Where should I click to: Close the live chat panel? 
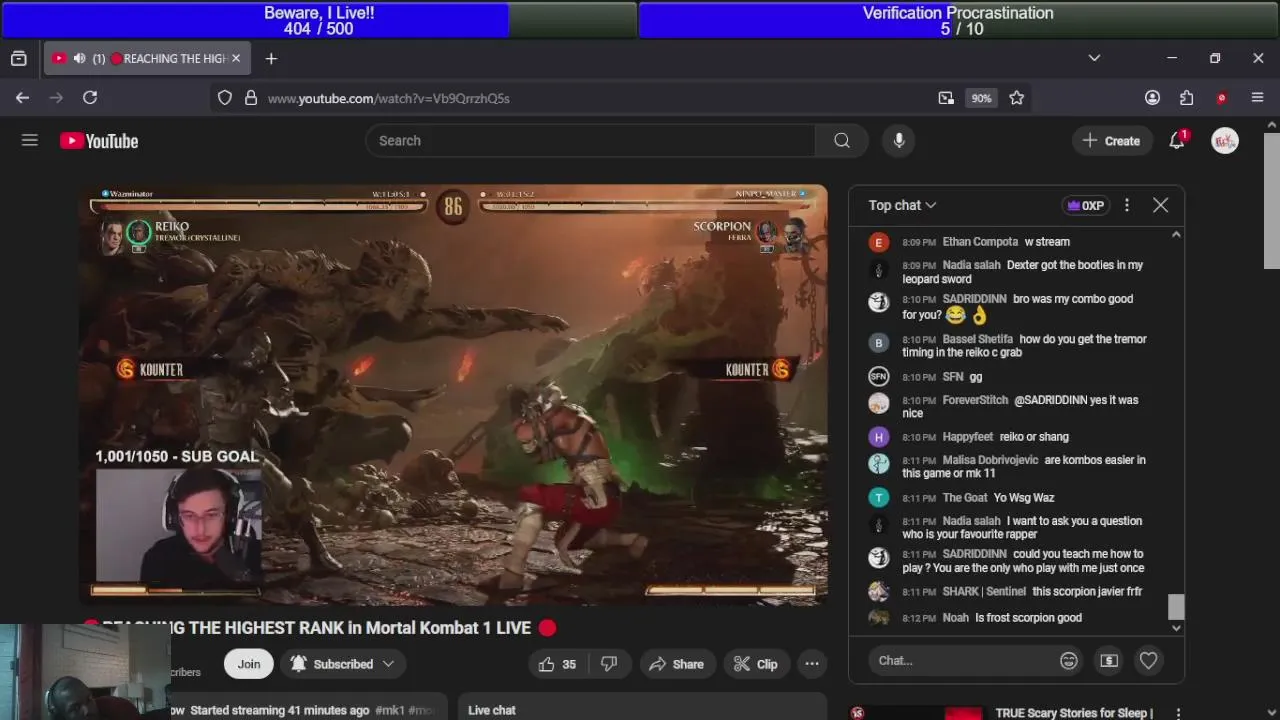pyautogui.click(x=1160, y=205)
